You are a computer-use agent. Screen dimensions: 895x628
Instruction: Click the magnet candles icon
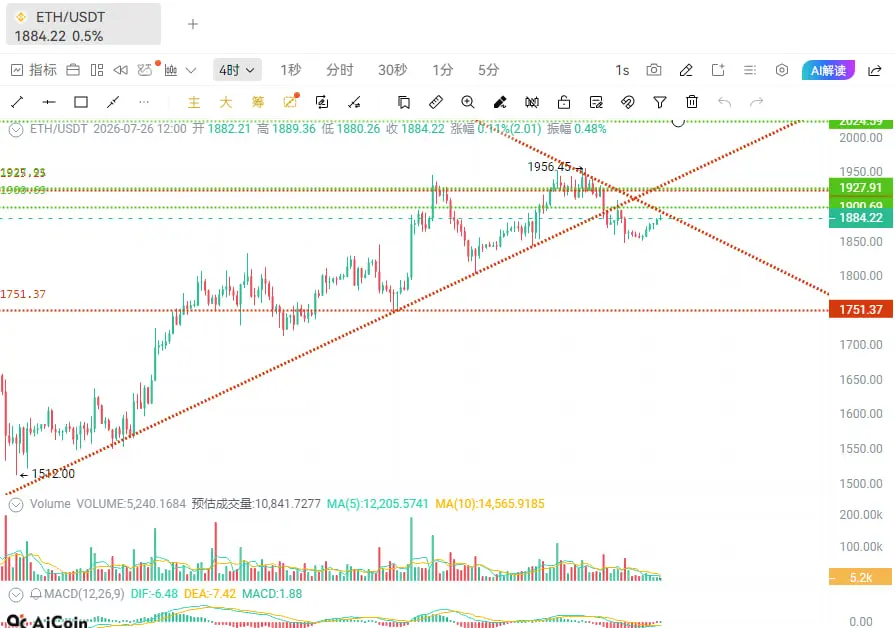tap(532, 102)
